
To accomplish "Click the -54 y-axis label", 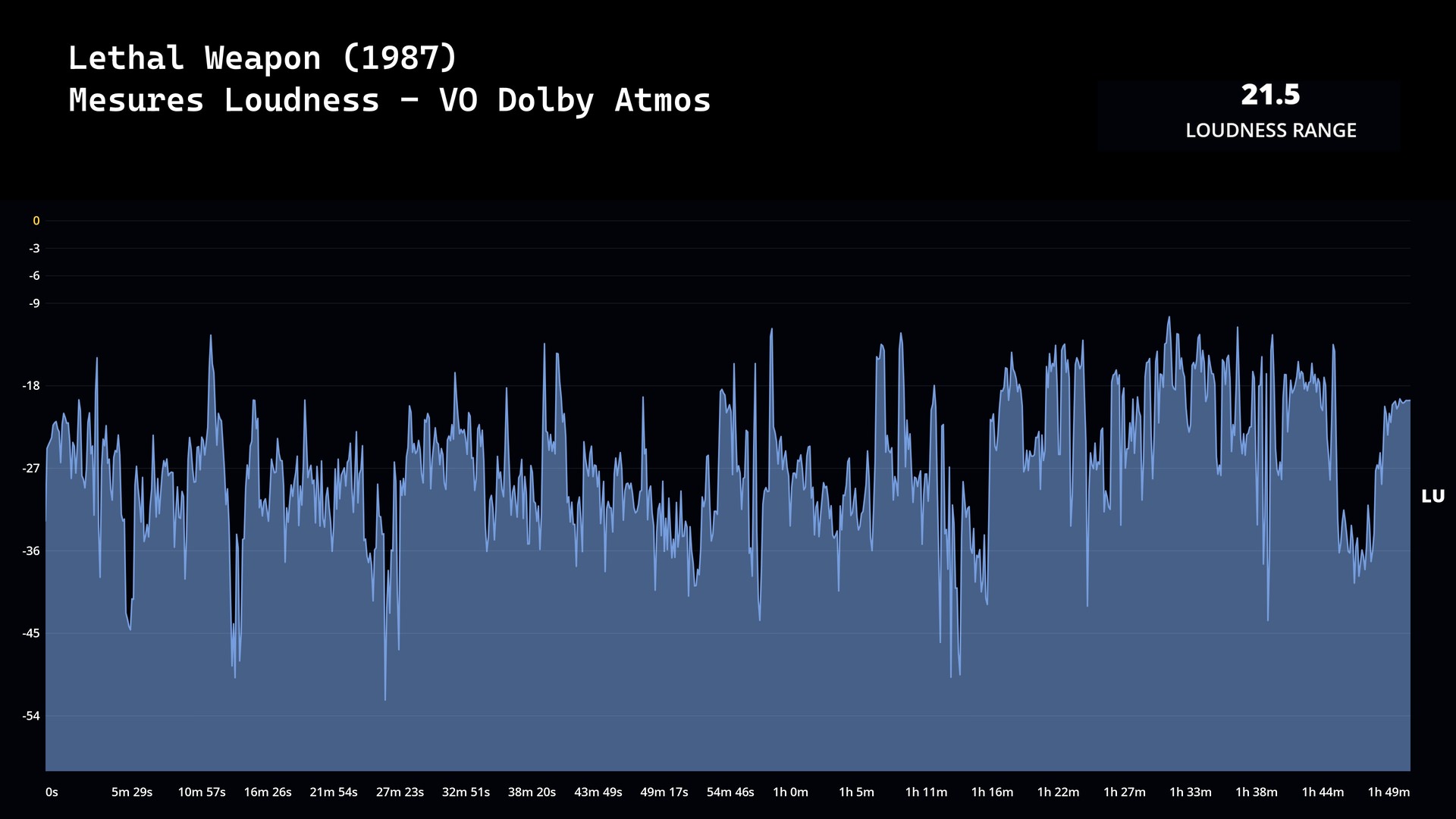I will point(31,716).
